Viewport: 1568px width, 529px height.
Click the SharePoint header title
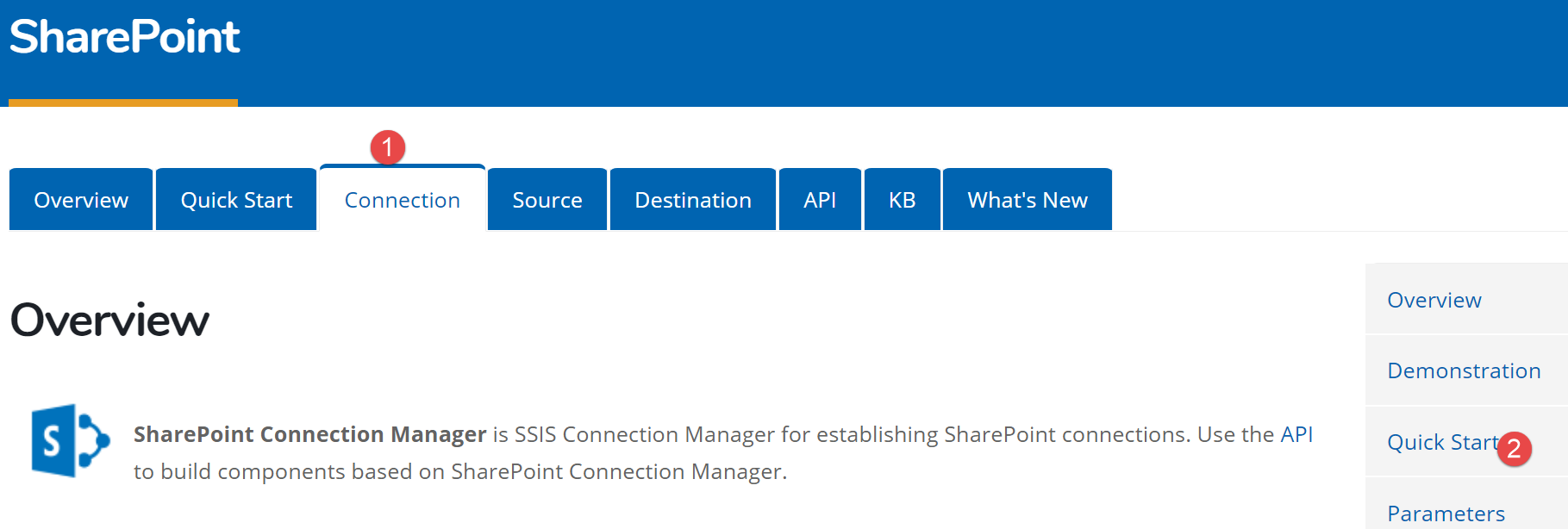(125, 37)
